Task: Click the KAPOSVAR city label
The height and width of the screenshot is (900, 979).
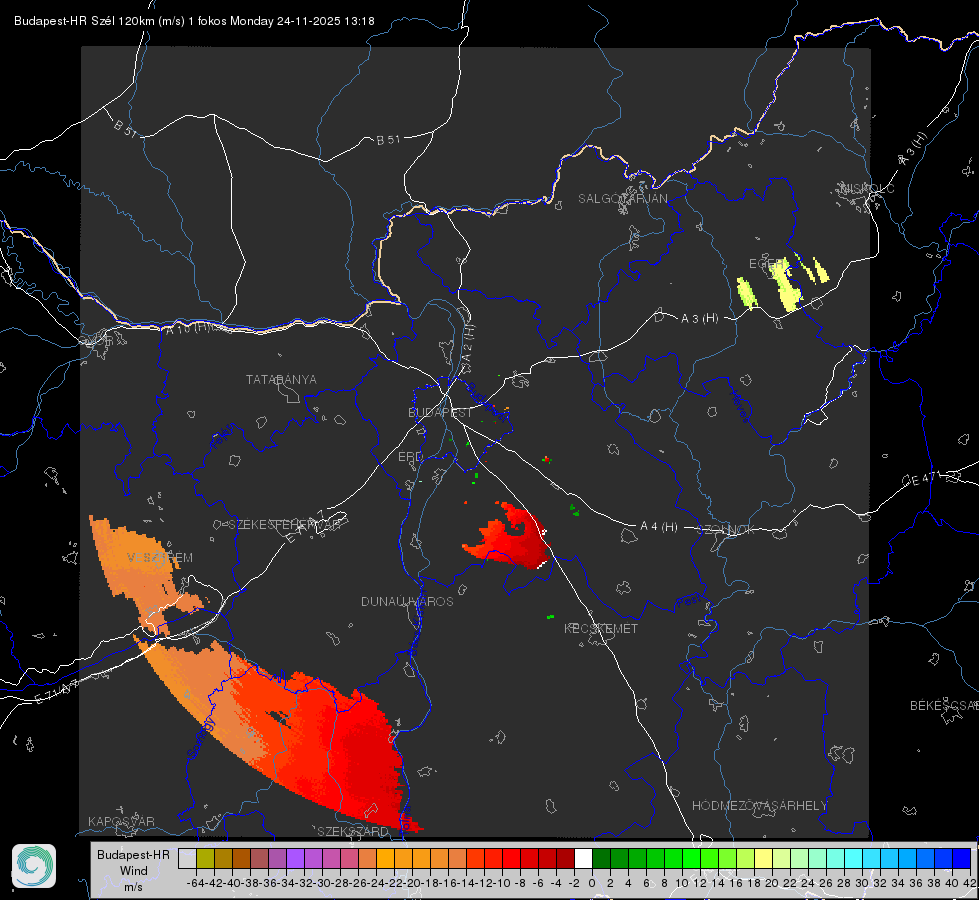Action: click(x=121, y=821)
